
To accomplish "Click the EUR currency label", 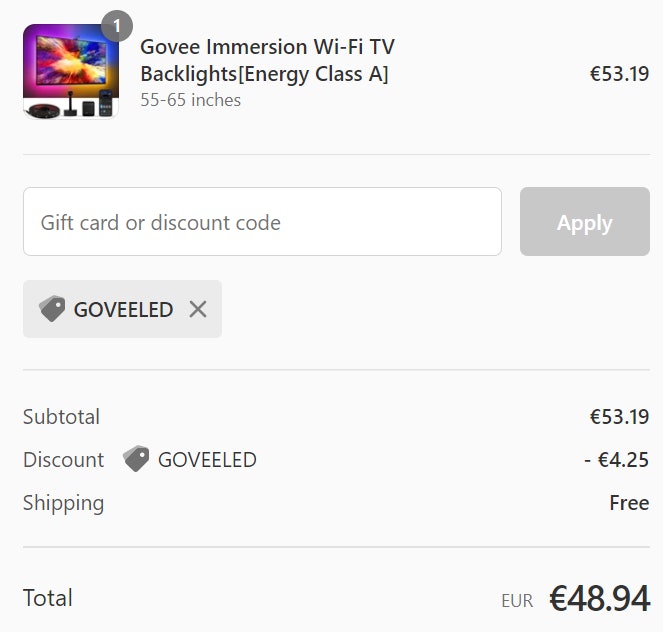I will [x=517, y=601].
